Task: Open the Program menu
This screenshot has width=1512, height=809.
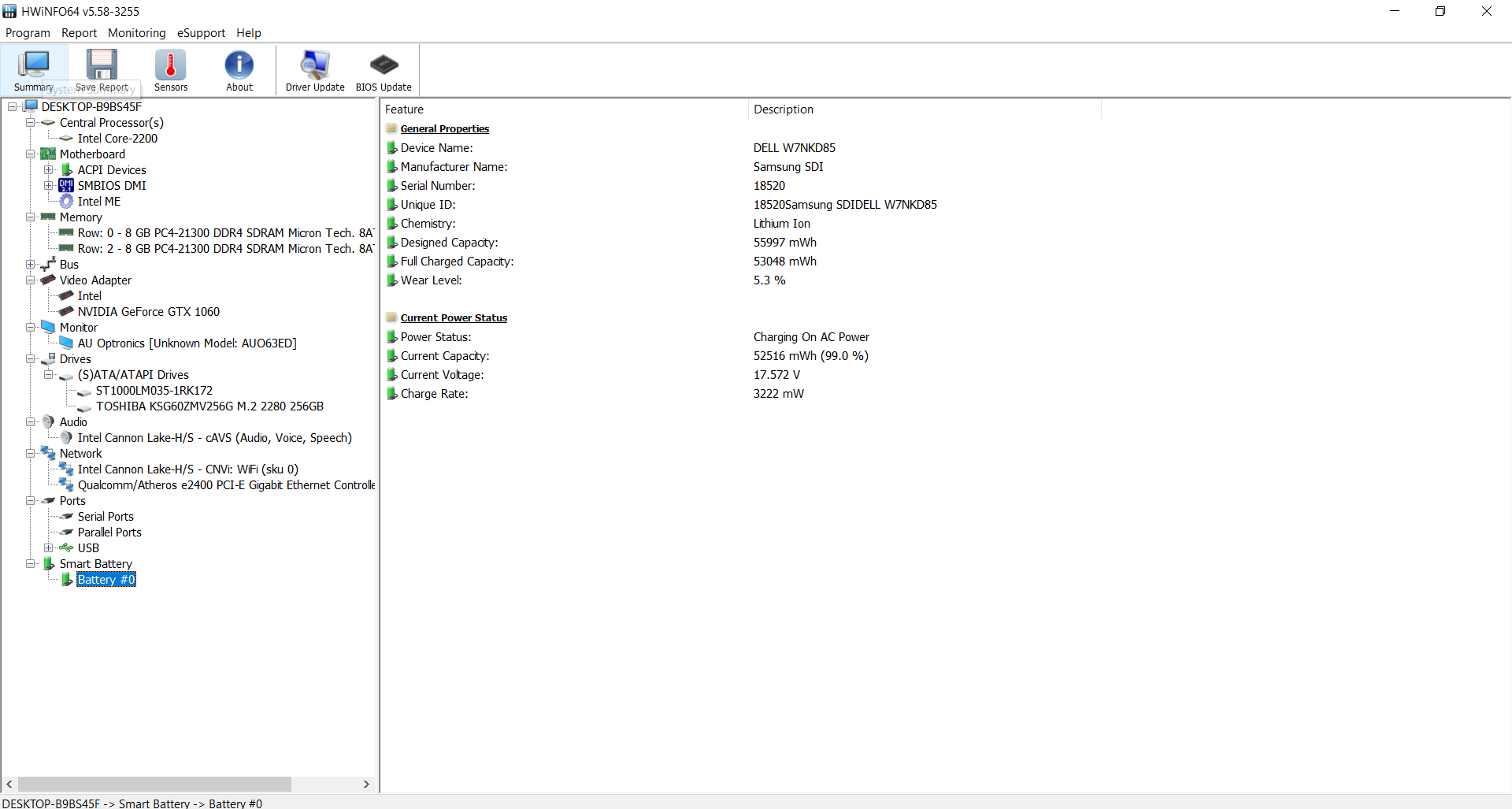Action: point(28,32)
